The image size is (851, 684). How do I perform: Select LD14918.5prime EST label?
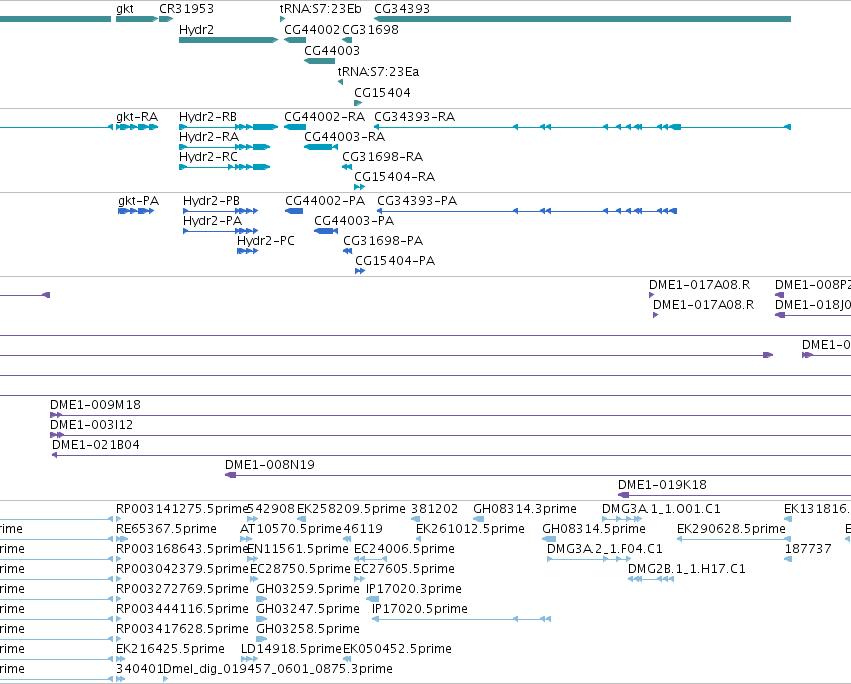click(x=291, y=649)
